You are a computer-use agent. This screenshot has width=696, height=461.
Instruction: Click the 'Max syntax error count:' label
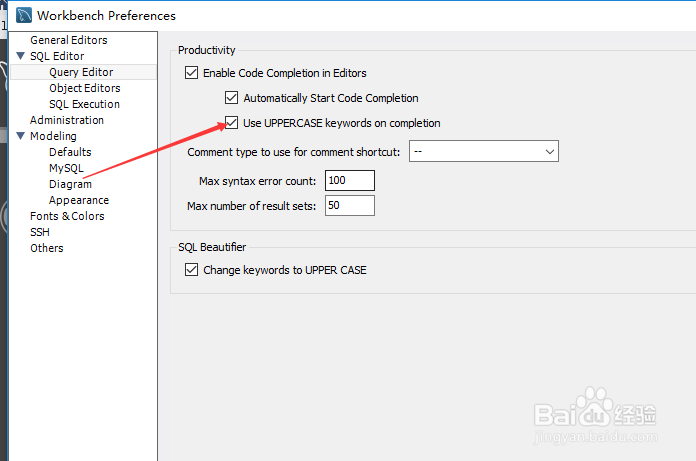[257, 181]
